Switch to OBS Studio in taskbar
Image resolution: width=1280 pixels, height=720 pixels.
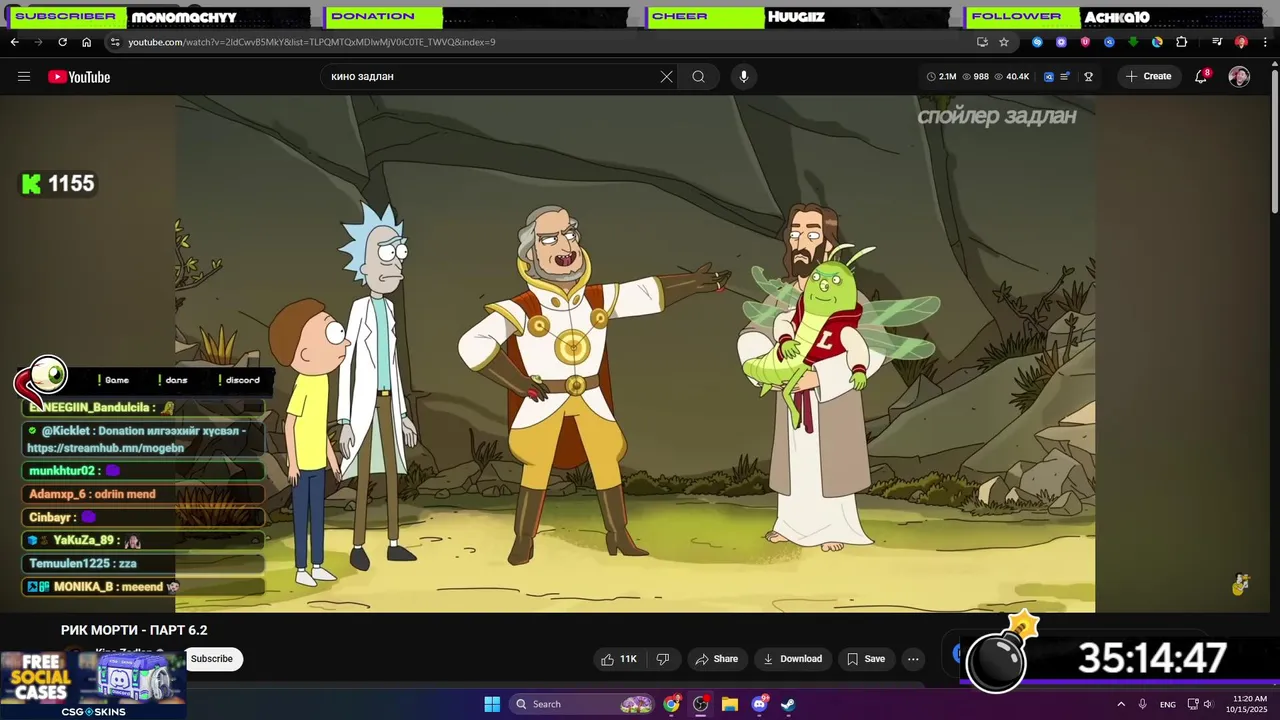(700, 704)
